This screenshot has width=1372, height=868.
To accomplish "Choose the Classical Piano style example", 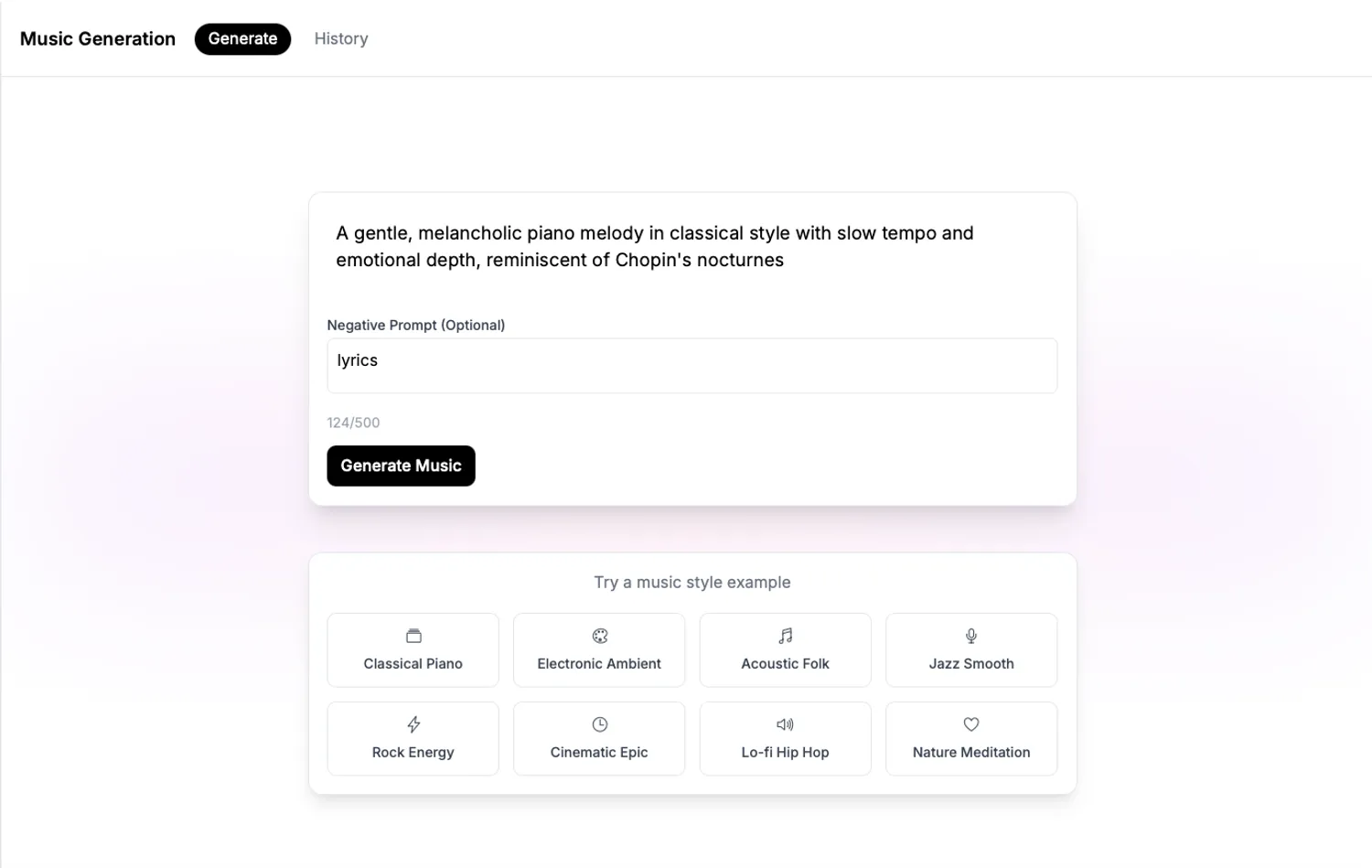I will 413,663.
